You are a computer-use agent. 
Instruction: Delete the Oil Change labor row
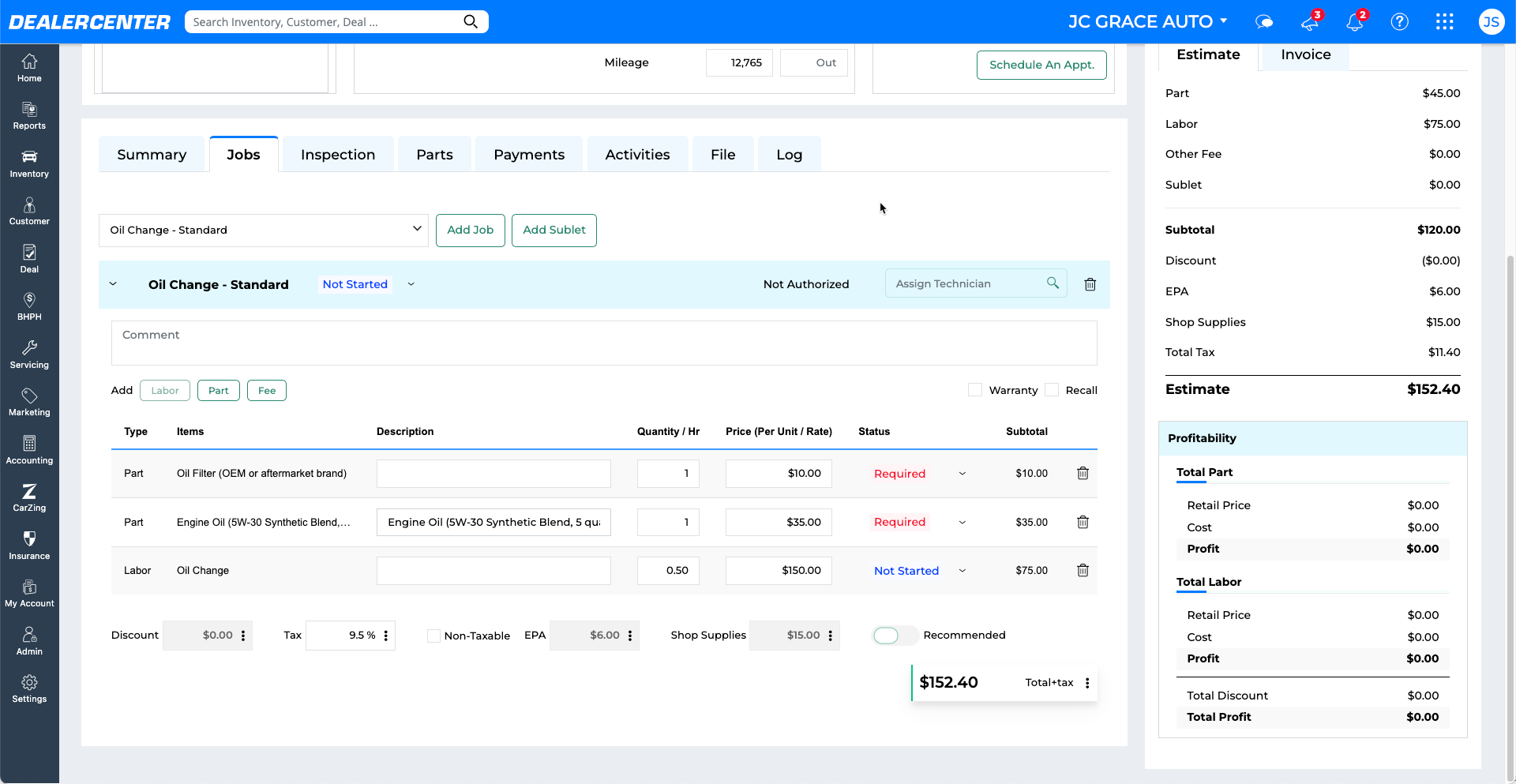[x=1083, y=570]
